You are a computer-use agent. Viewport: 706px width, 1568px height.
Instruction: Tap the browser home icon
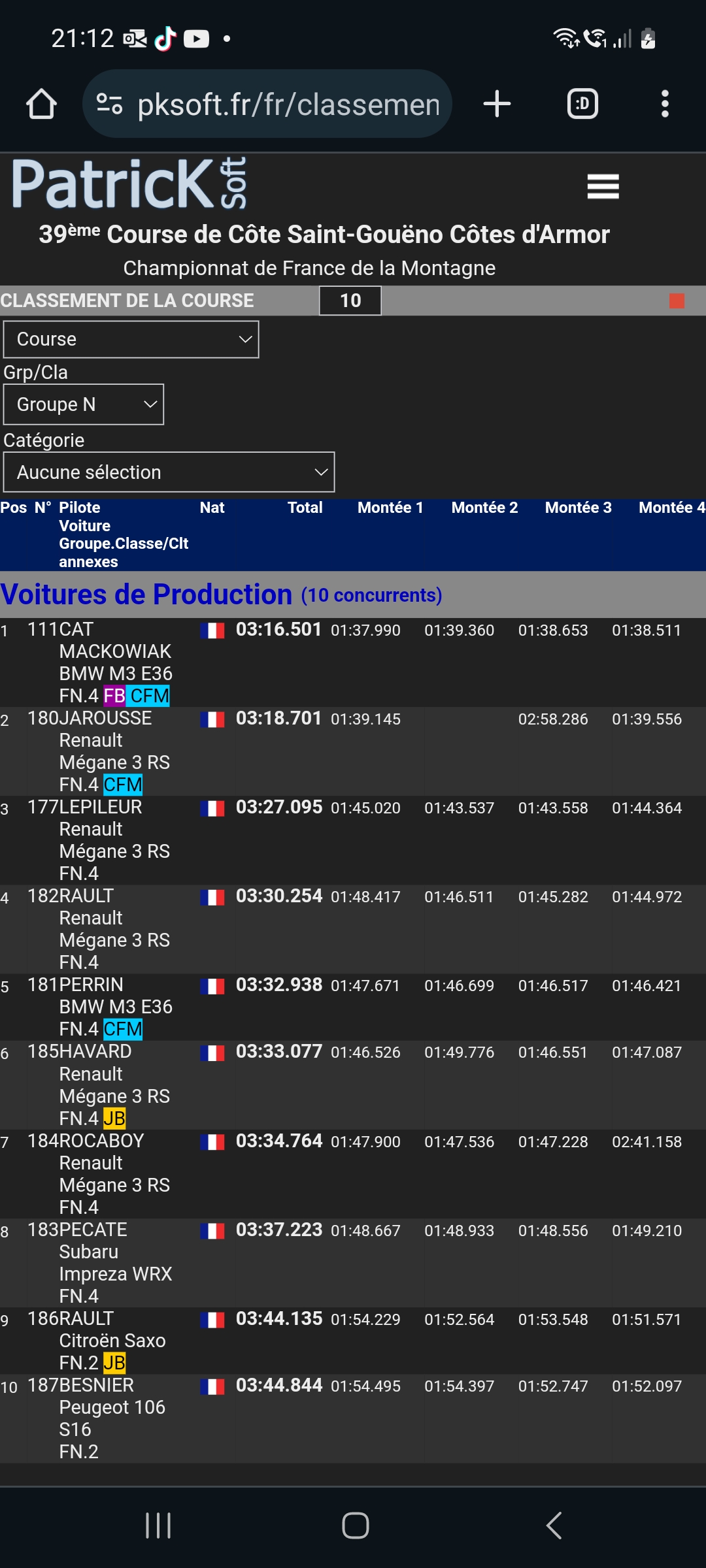[41, 104]
